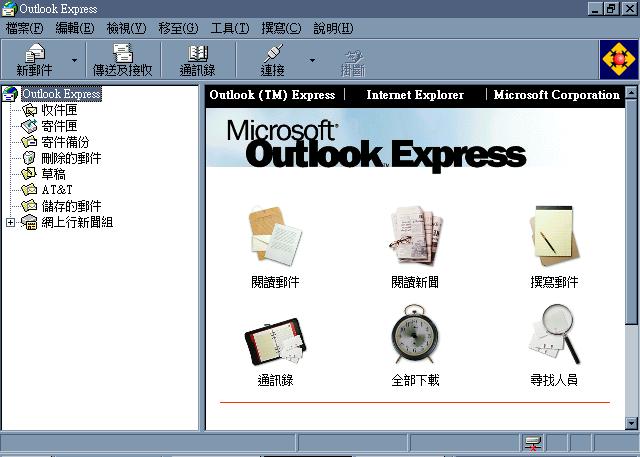640x457 pixels.
Task: Select the 收件匣 (Inbox) folder
Action: point(59,110)
